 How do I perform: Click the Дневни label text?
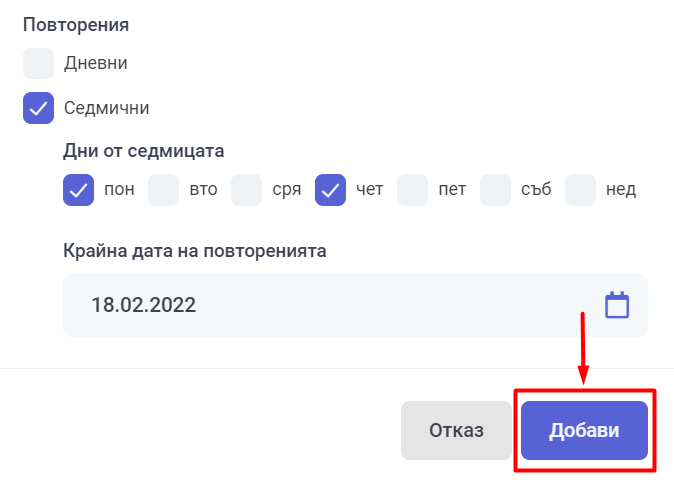(x=95, y=63)
